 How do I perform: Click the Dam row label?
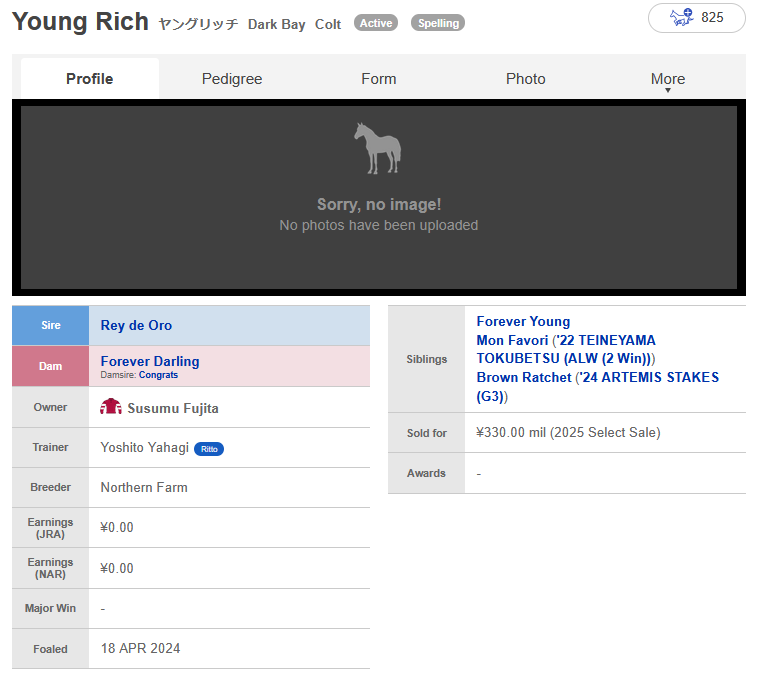pos(51,366)
